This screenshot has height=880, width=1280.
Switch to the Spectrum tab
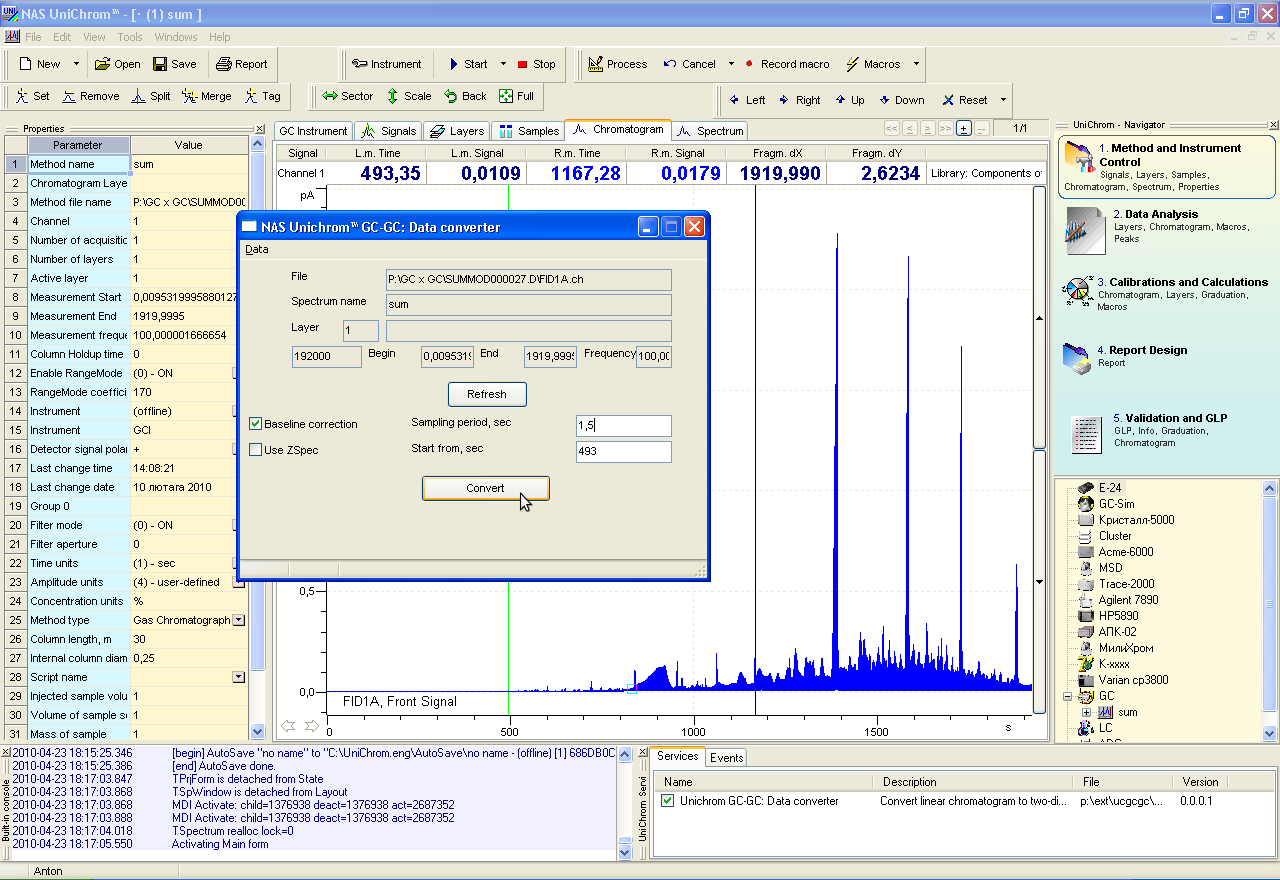pyautogui.click(x=710, y=131)
